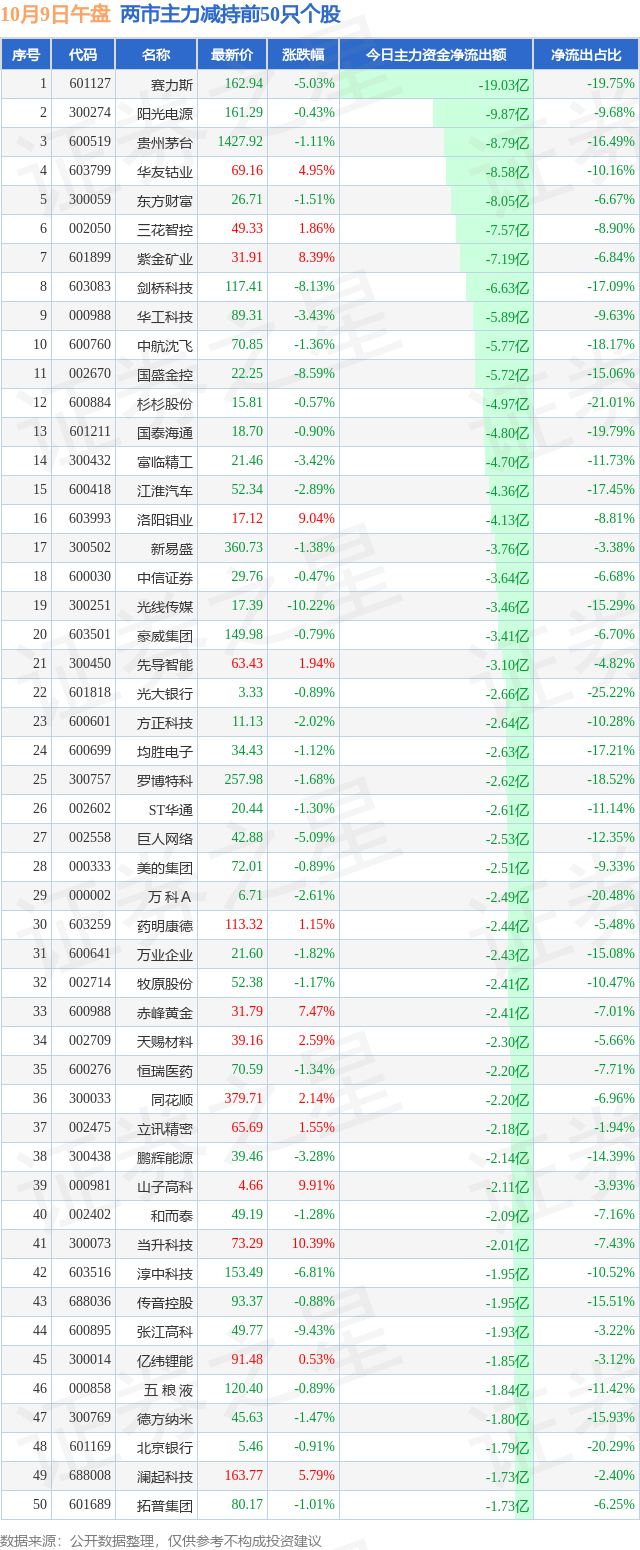
Task: Click the 代码 column header
Action: (83, 55)
